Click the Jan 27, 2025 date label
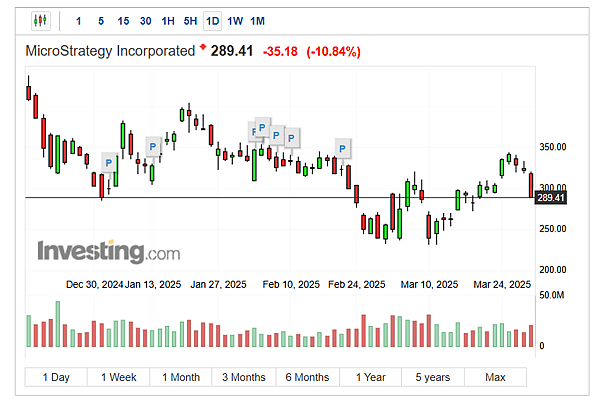600x407 pixels. tap(218, 285)
